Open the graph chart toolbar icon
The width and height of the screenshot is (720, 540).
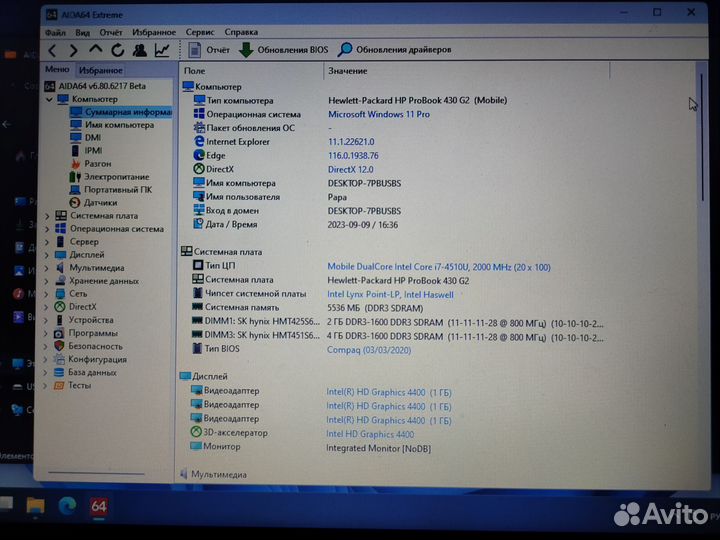[x=162, y=50]
